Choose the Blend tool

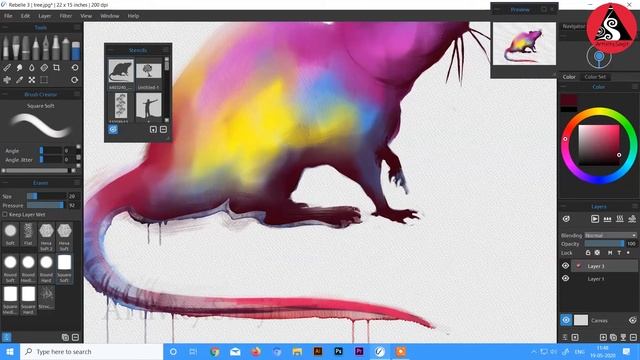7,68
